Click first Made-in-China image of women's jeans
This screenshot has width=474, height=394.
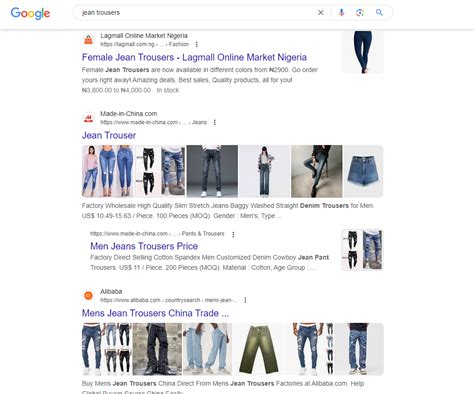coord(108,171)
